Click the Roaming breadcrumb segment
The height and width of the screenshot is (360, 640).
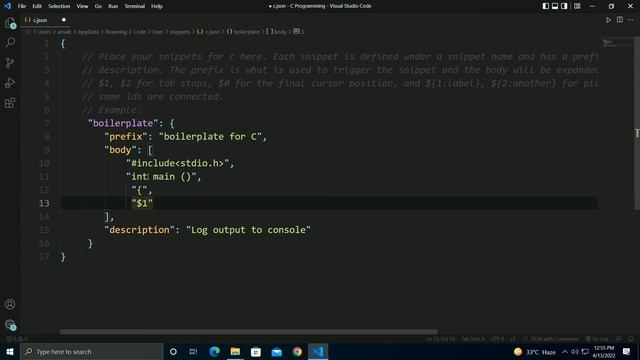(116, 31)
